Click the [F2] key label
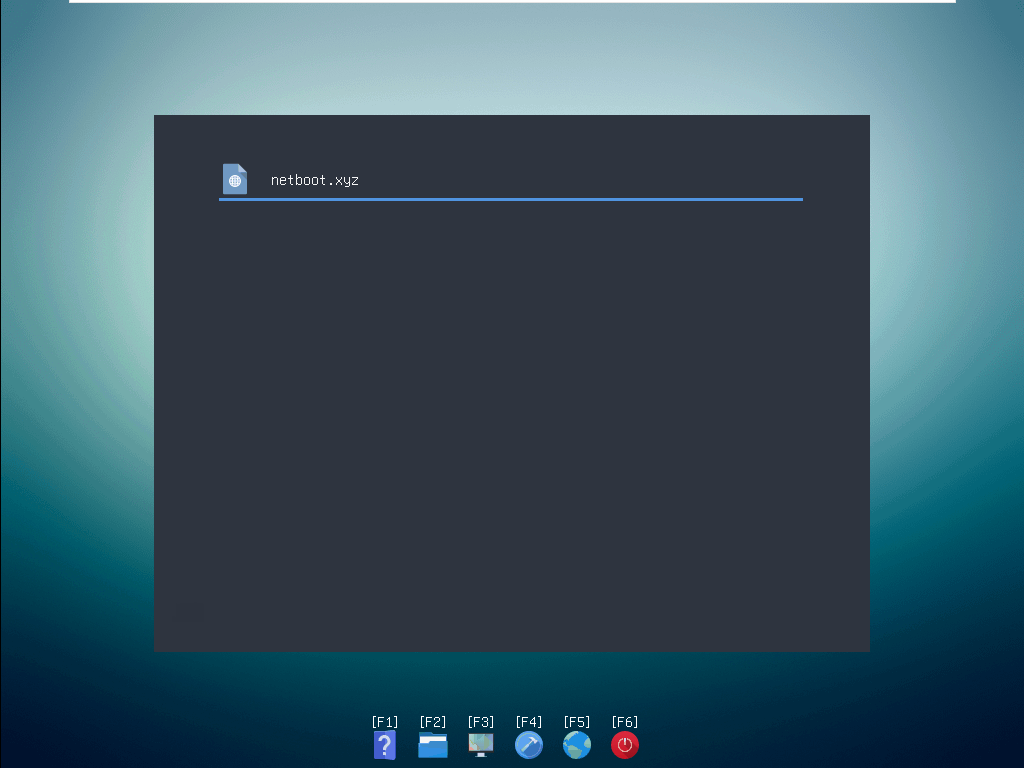 click(433, 722)
